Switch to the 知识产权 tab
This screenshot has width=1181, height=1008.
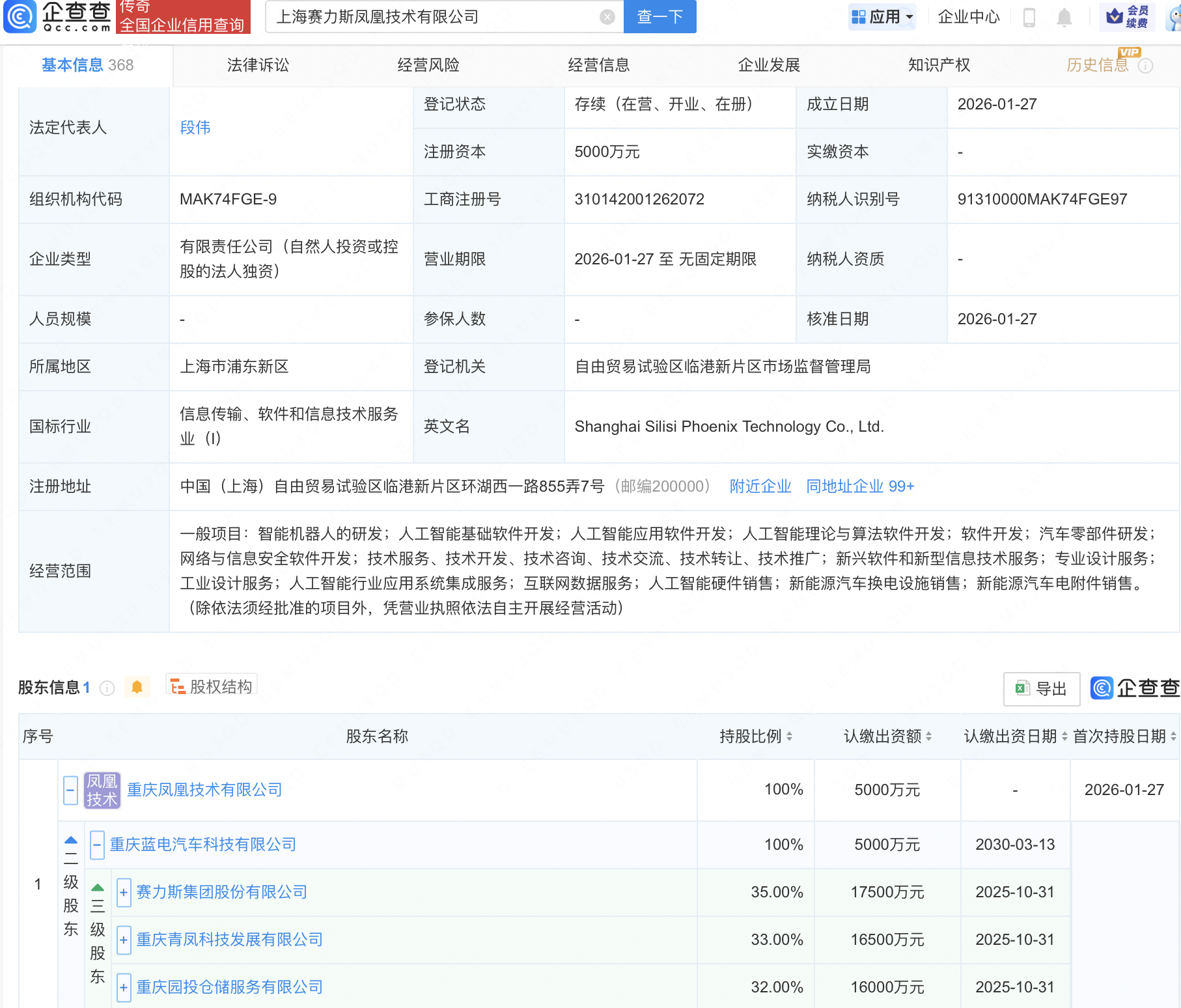(939, 65)
